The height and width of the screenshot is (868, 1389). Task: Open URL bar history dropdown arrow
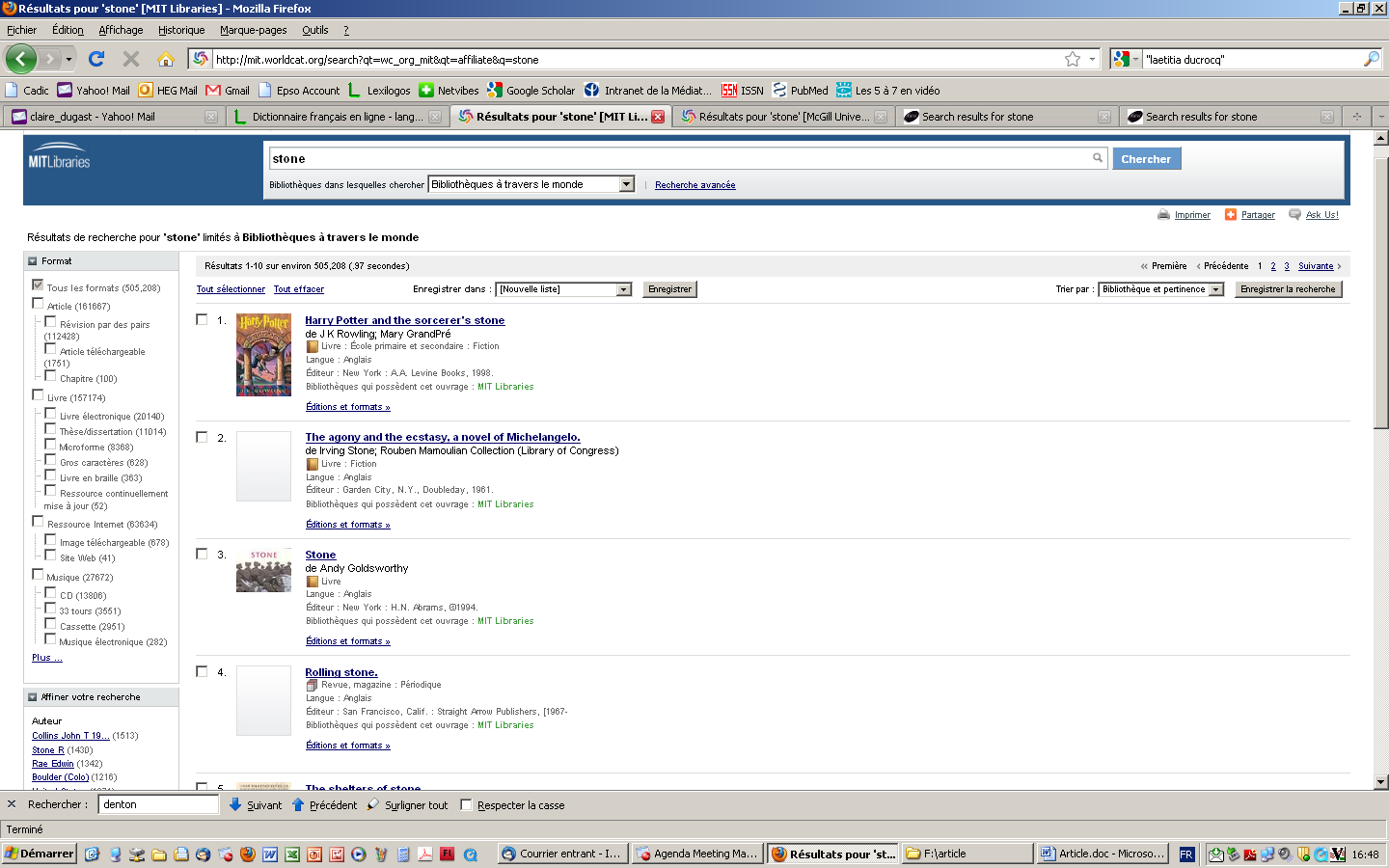[x=1093, y=59]
